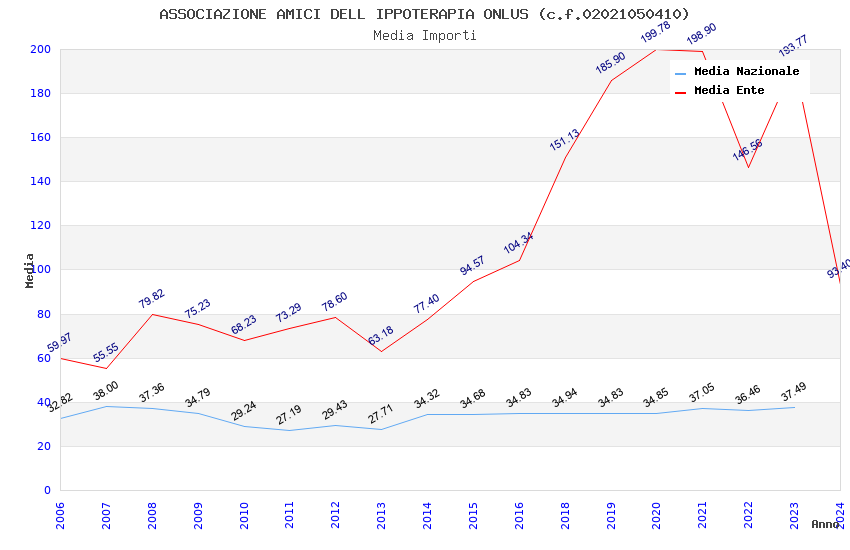Select the 199.78 peak value label
850x550 pixels.
click(x=656, y=32)
